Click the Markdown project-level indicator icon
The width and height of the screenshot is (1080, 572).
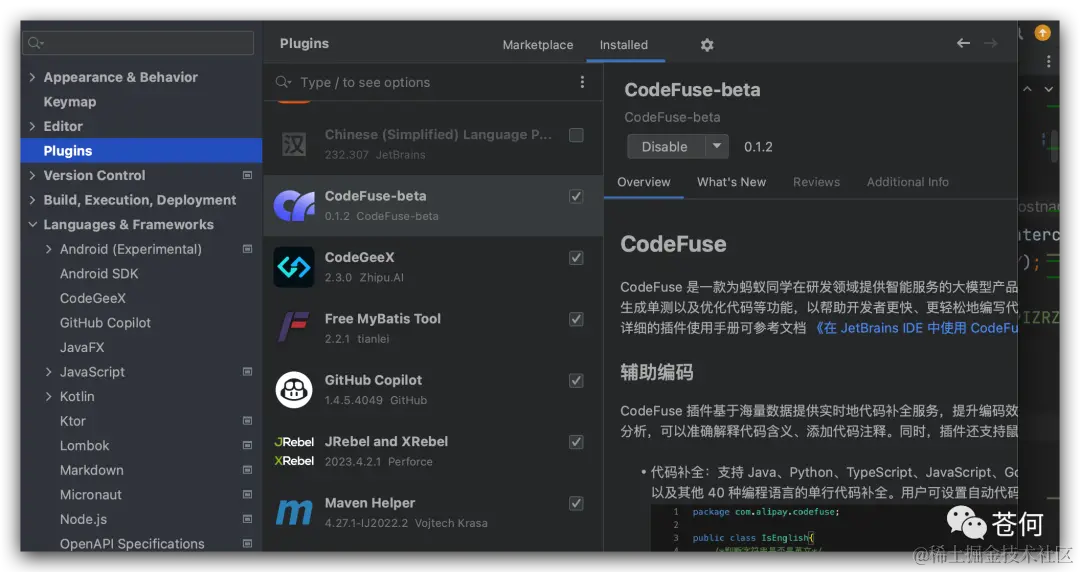(247, 470)
